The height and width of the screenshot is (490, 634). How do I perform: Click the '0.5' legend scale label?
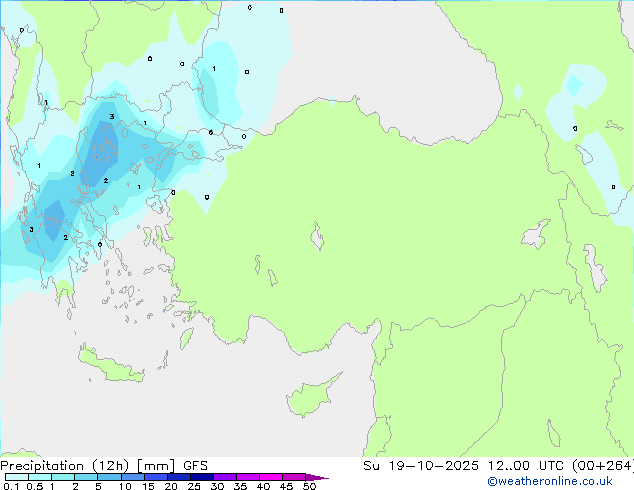(x=35, y=486)
